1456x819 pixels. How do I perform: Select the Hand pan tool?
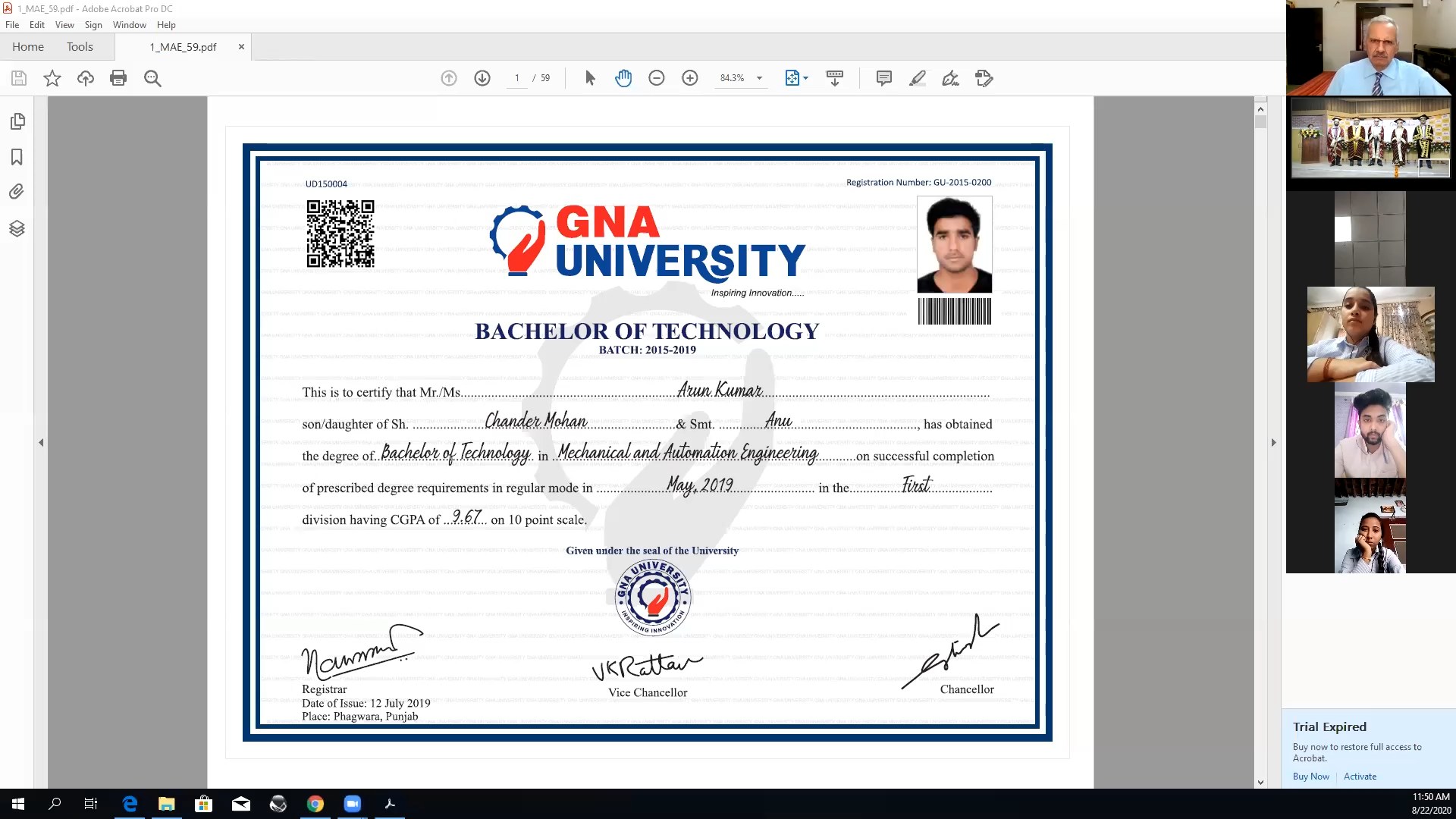623,78
